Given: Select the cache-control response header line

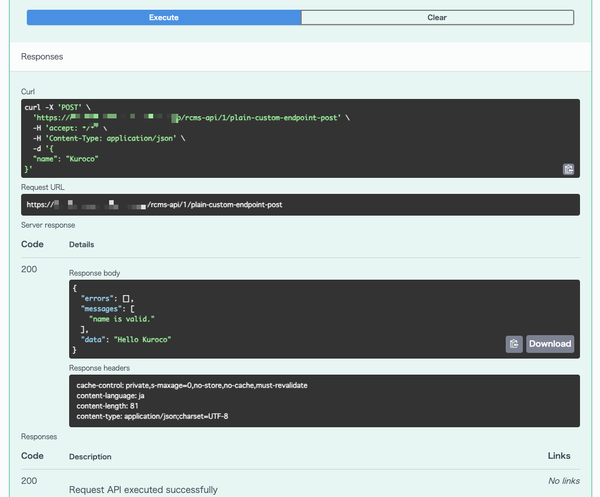Looking at the screenshot, I should [x=192, y=385].
